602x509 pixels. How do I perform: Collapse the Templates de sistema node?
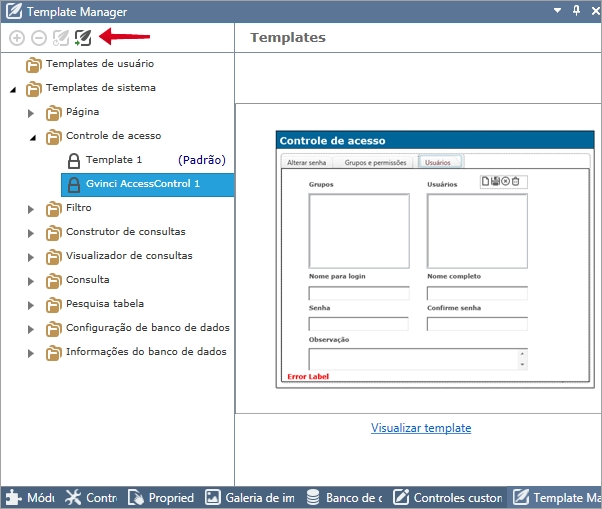(x=12, y=89)
